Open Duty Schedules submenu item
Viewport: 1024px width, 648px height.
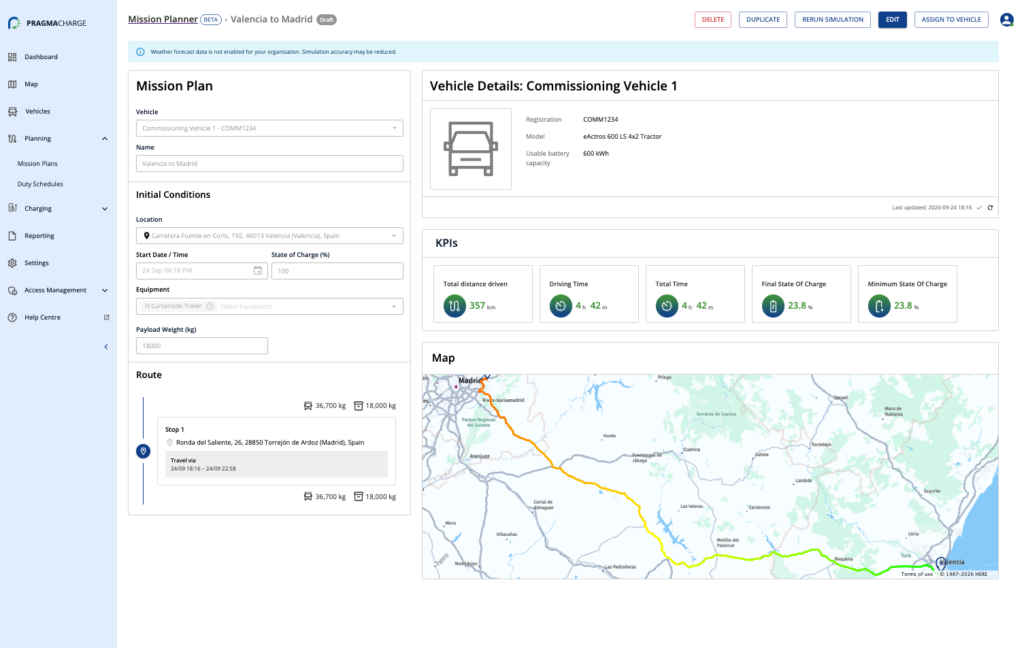coord(40,184)
